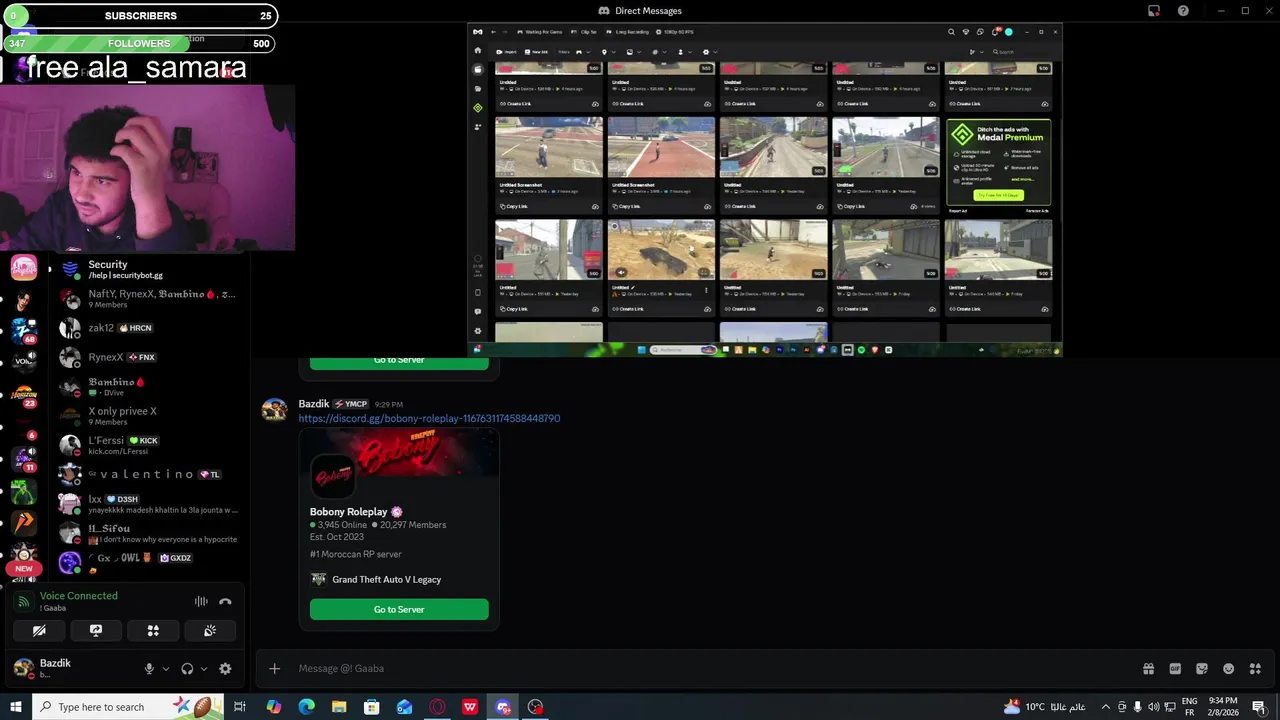
Task: Open Discord user settings gear
Action: tap(225, 669)
